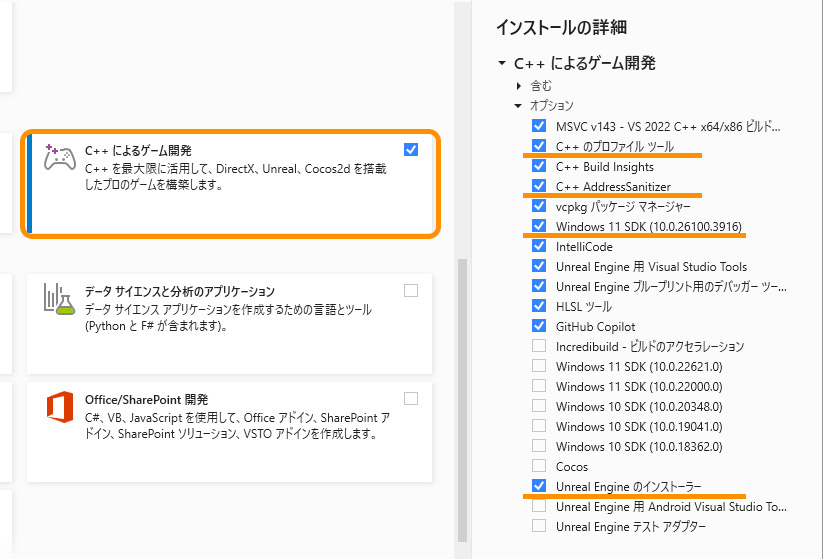Click the Office logo icon

click(60, 407)
